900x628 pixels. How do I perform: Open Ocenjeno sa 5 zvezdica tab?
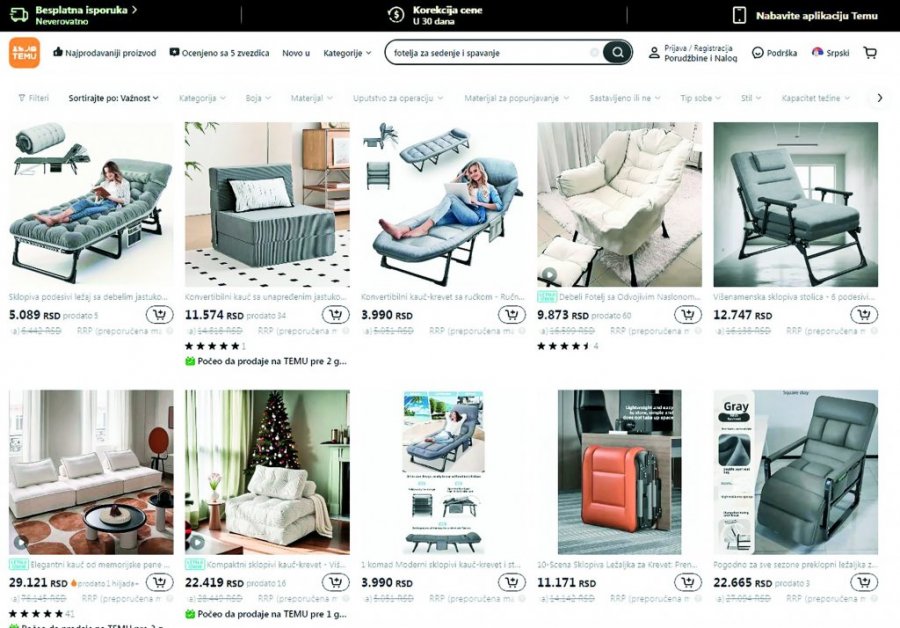pos(219,53)
